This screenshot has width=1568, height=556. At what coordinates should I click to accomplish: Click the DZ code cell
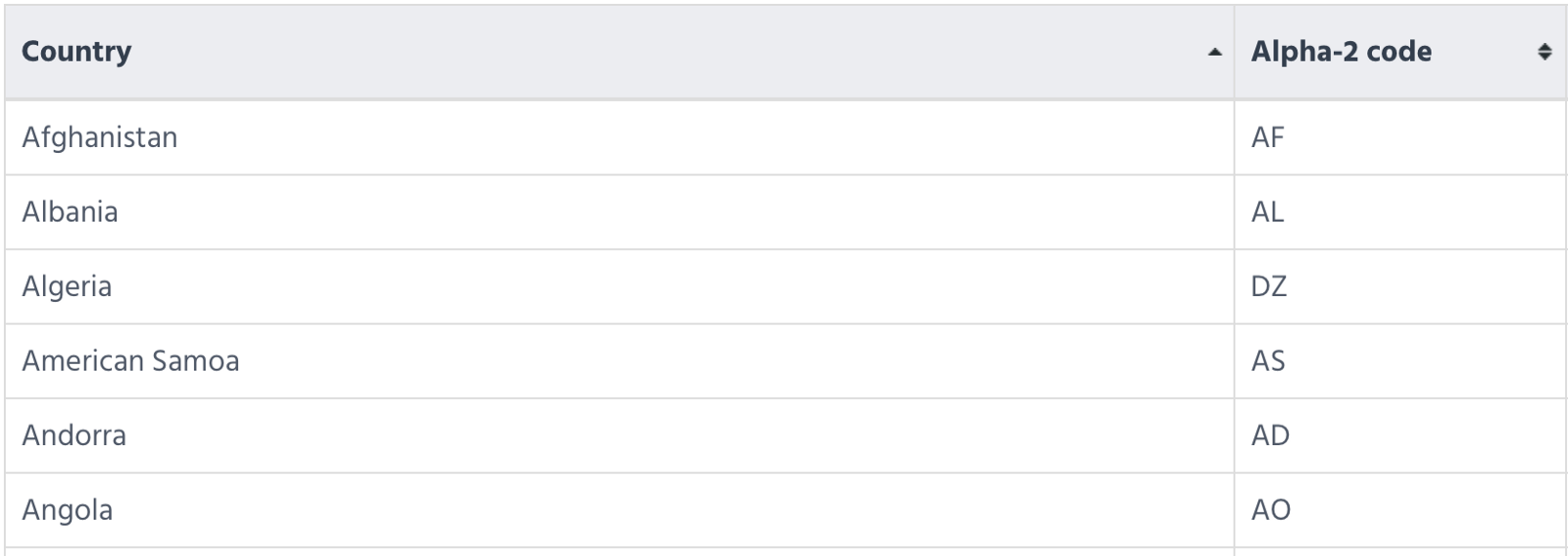point(1400,286)
